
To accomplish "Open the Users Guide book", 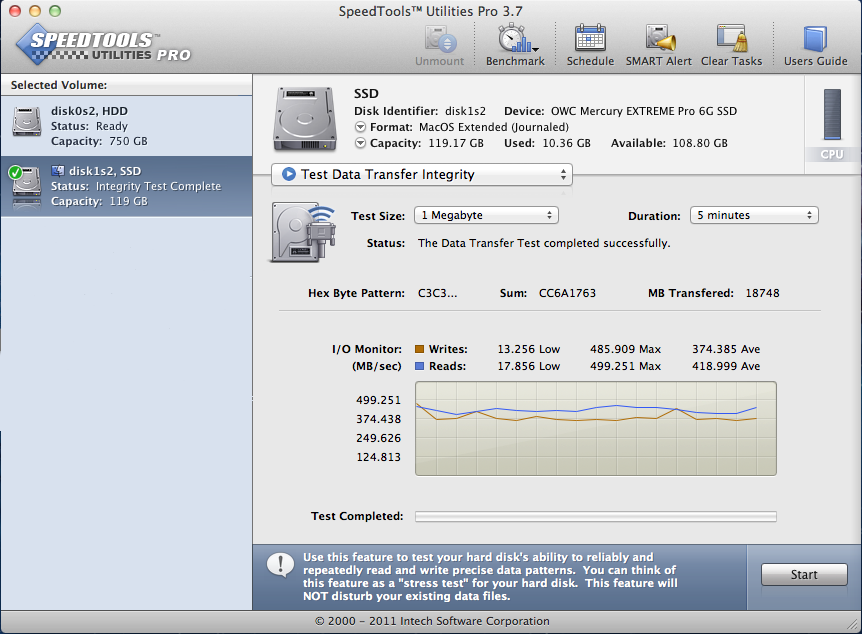I will 815,38.
